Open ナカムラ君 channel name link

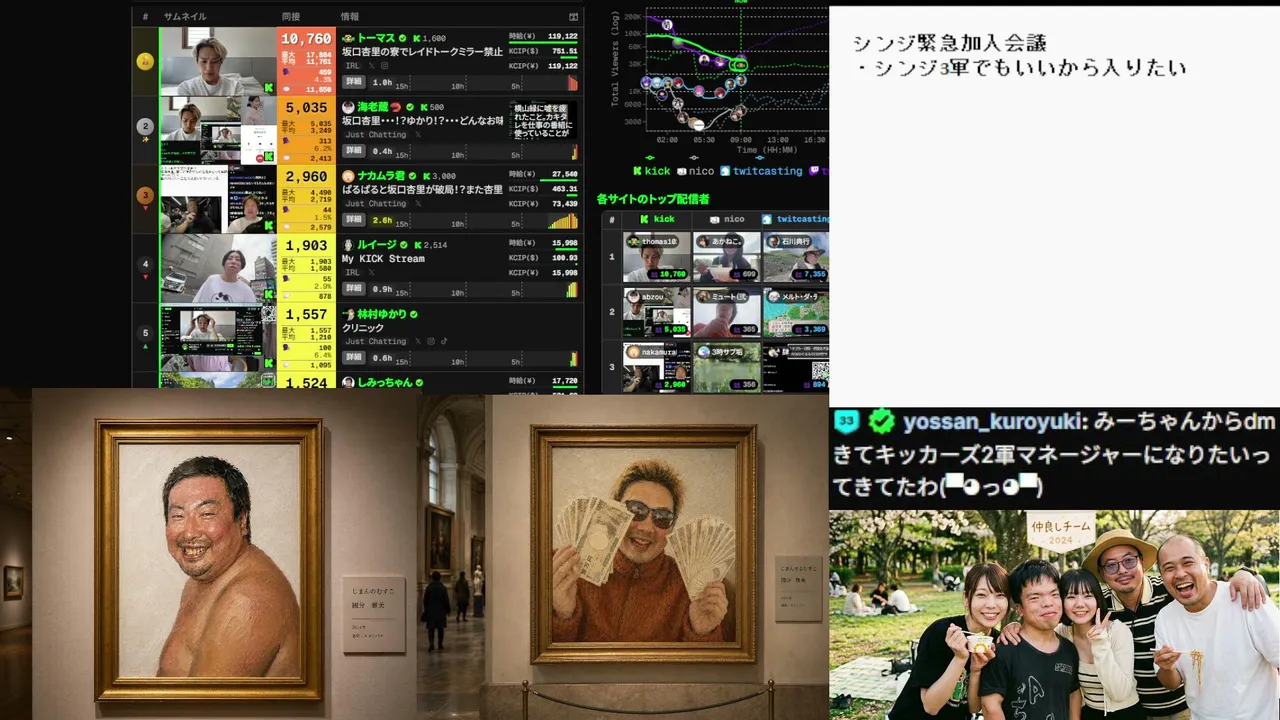click(x=381, y=176)
